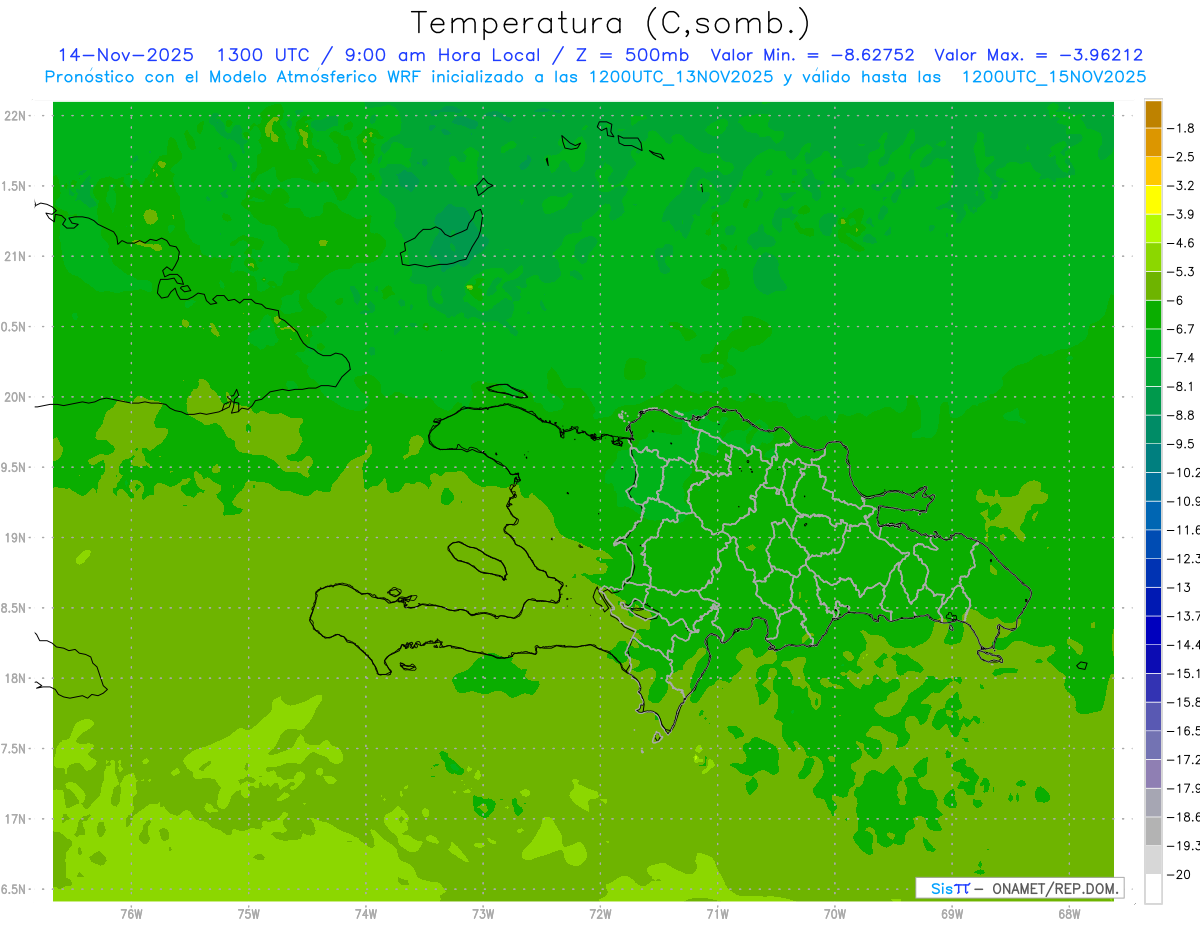The width and height of the screenshot is (1200, 927).
Task: Click the "69W" longitude axis label
Action: pyautogui.click(x=952, y=915)
